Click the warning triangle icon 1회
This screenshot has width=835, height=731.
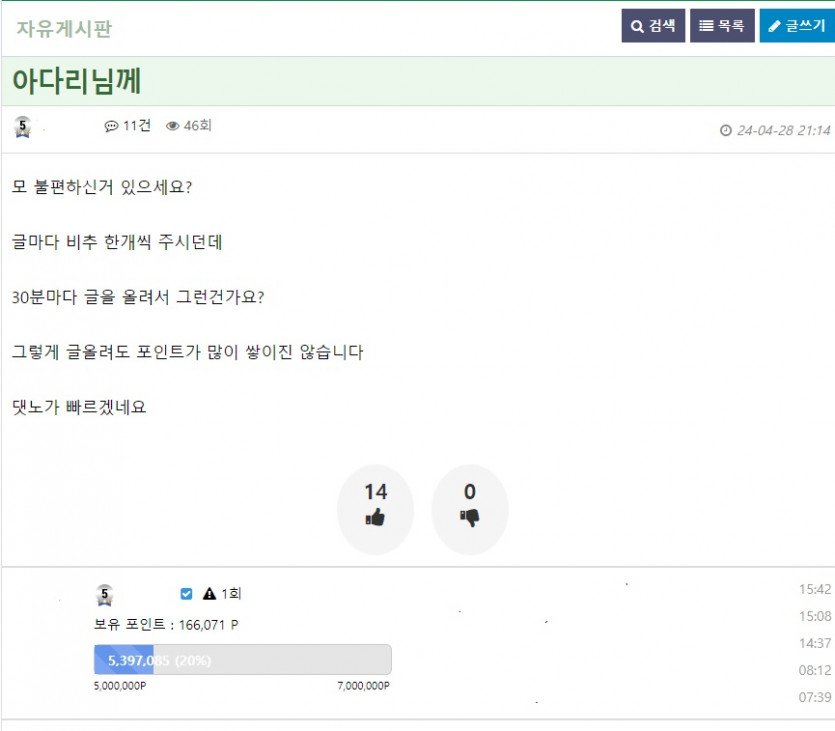pos(209,594)
